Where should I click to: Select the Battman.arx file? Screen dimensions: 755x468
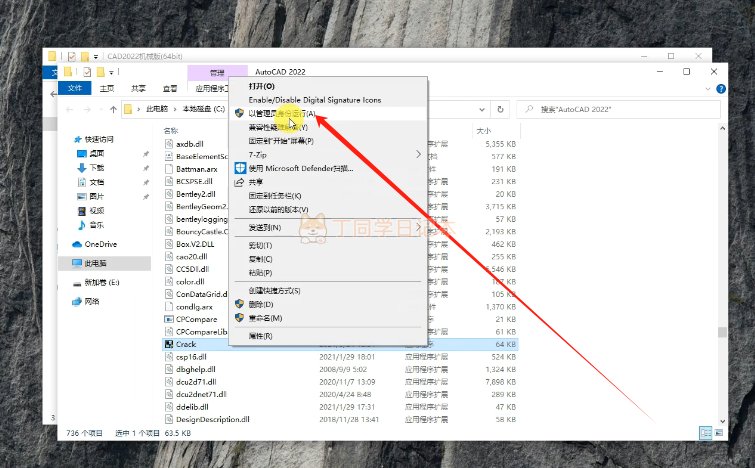[196, 169]
